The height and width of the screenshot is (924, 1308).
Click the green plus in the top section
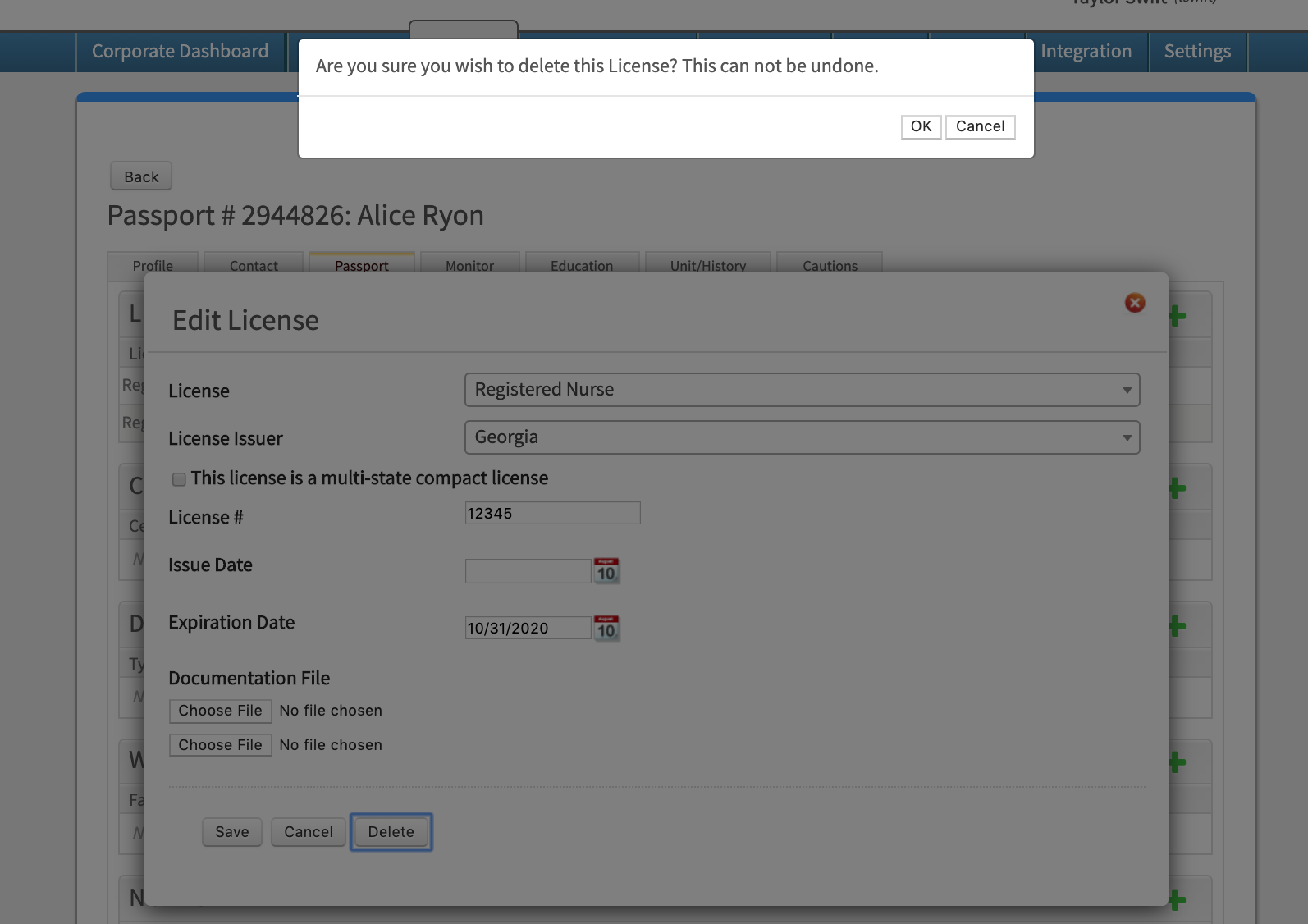pos(1177,316)
